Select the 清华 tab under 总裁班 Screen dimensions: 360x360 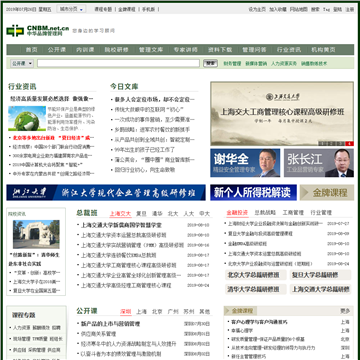pos(157,214)
